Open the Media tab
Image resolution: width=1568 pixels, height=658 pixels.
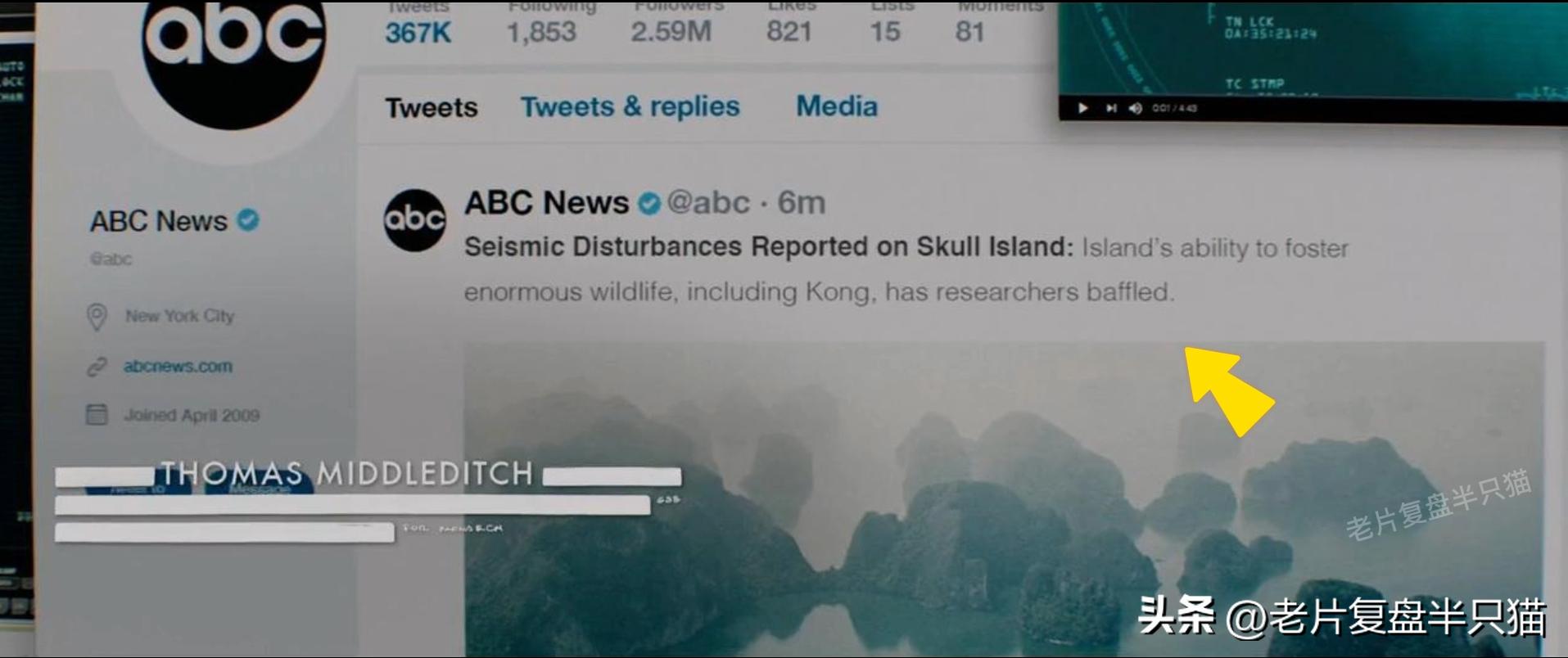pyautogui.click(x=837, y=106)
